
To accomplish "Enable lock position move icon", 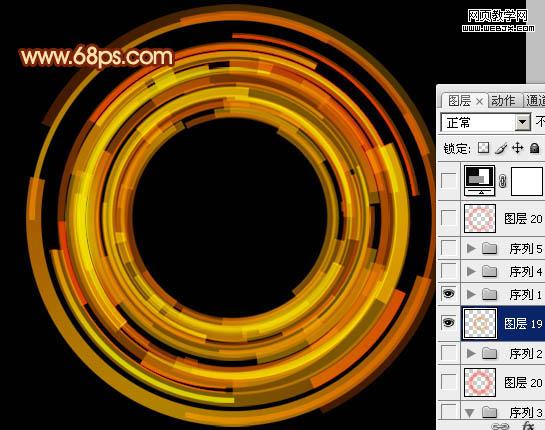I will click(x=518, y=148).
